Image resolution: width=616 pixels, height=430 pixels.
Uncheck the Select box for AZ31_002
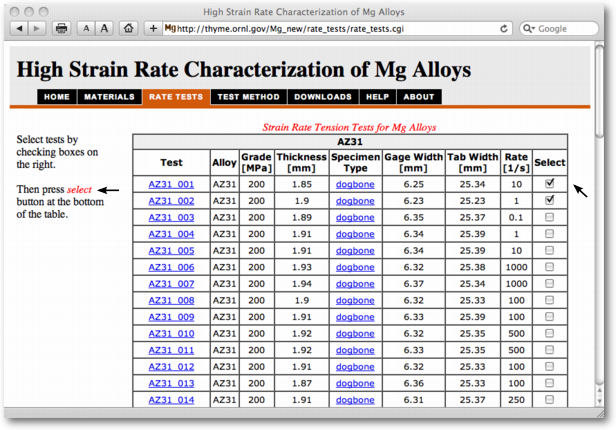pyautogui.click(x=549, y=201)
